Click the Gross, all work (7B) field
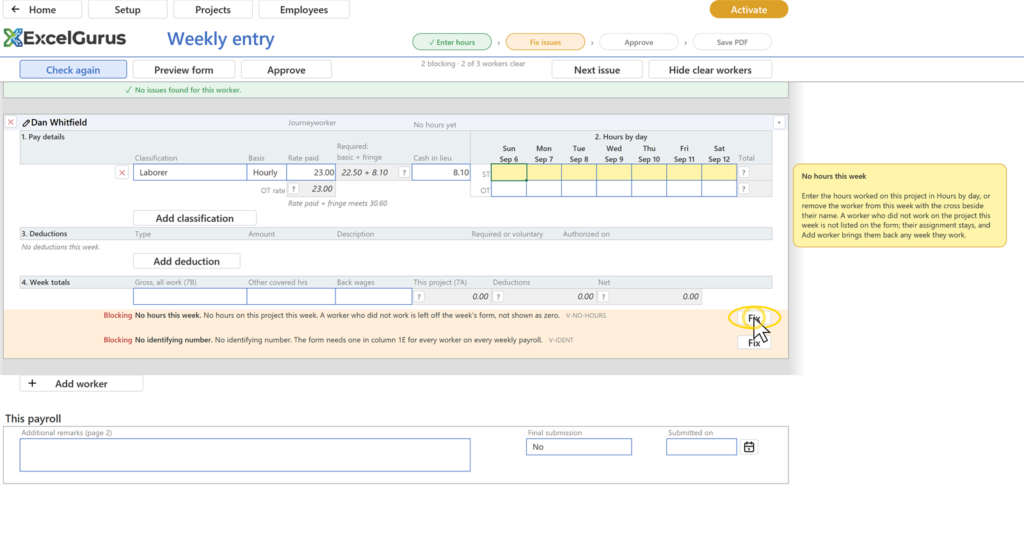This screenshot has width=1024, height=554. pyautogui.click(x=190, y=297)
